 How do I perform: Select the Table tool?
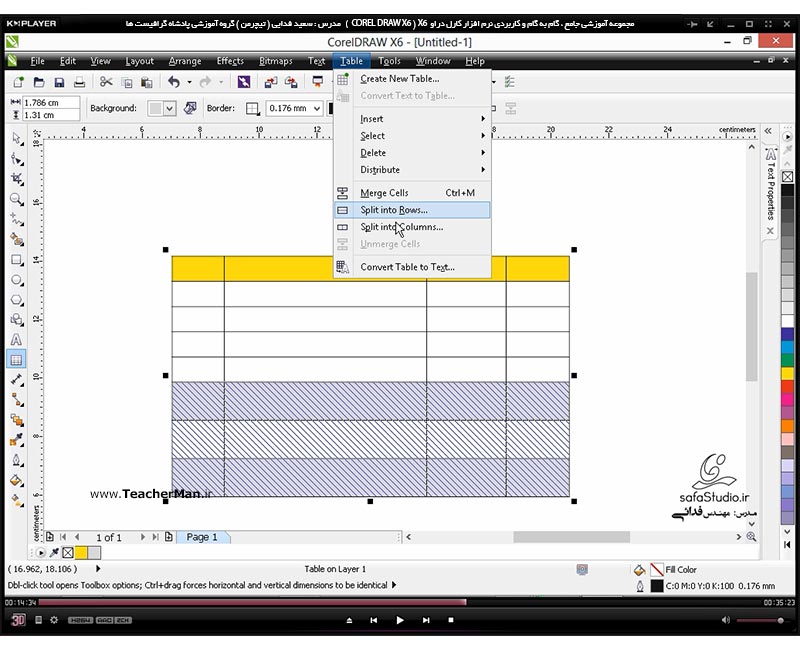(17, 360)
